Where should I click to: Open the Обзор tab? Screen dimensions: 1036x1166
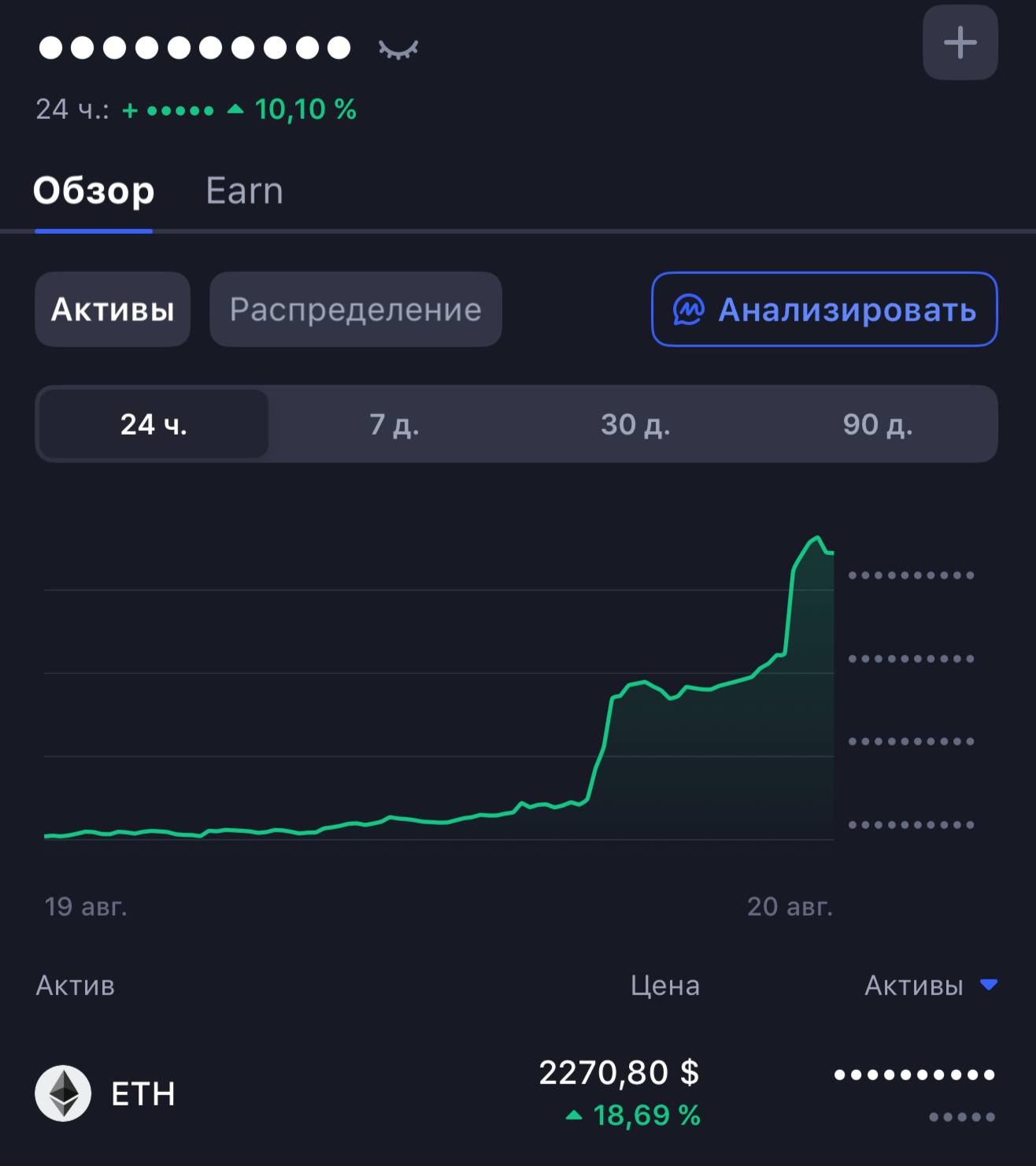click(x=94, y=191)
